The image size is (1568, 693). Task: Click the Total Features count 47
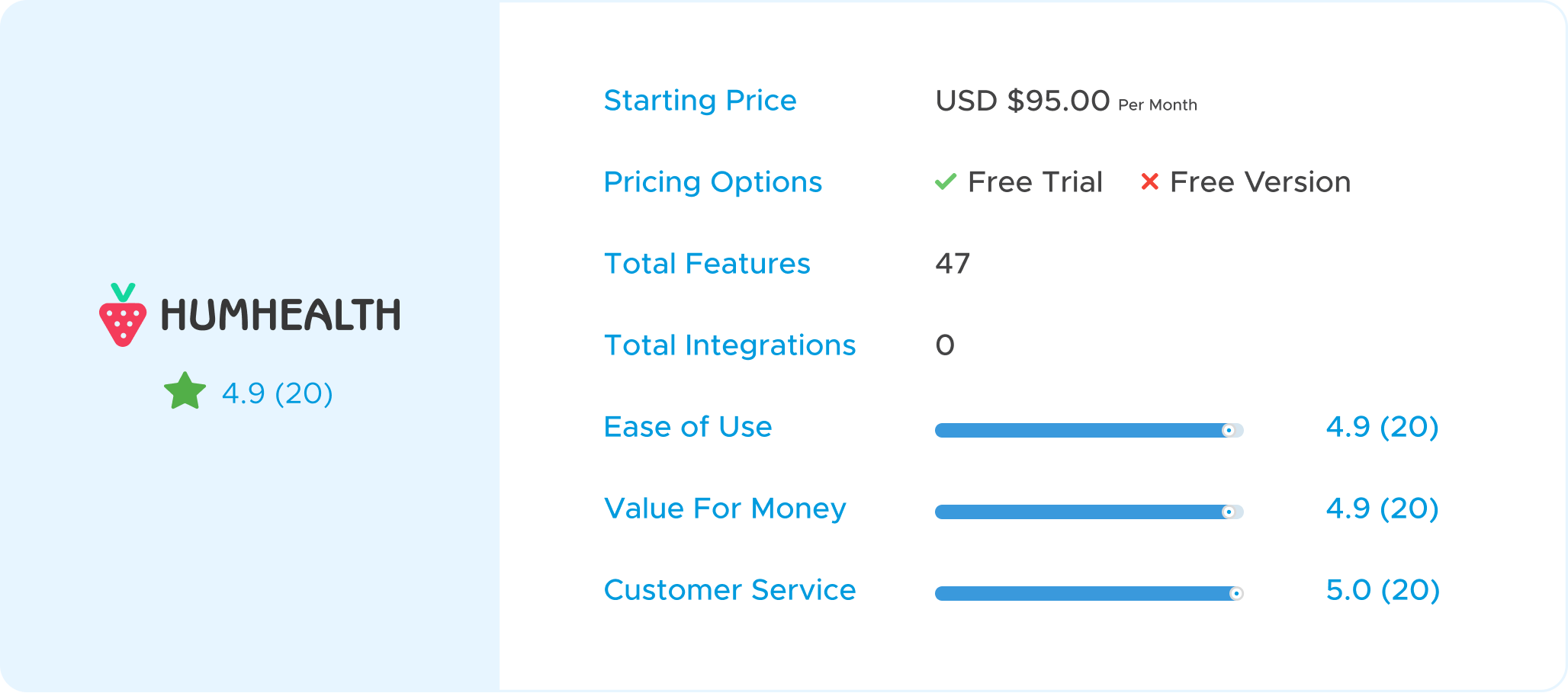click(953, 264)
